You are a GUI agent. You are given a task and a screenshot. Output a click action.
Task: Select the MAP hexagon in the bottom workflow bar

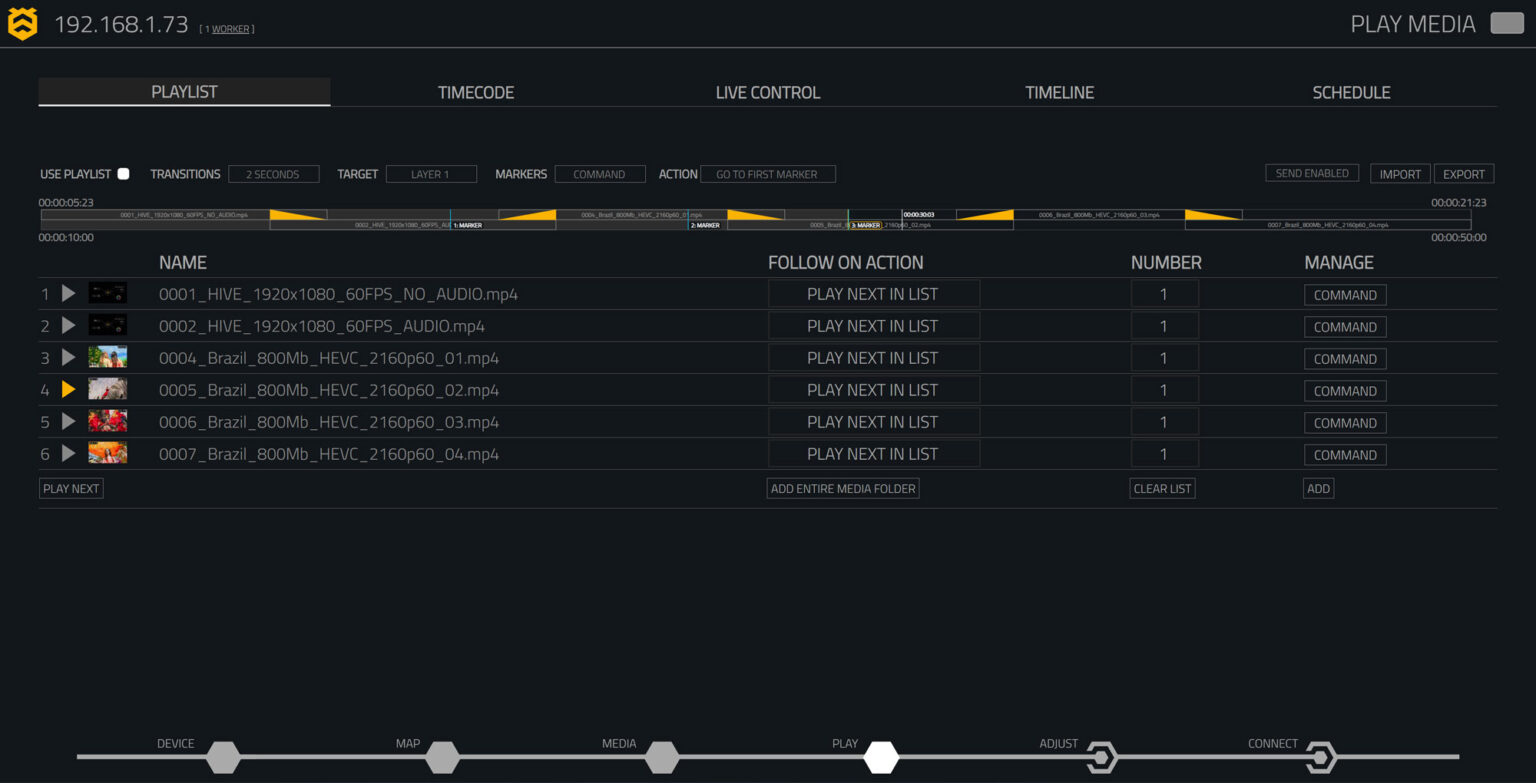[x=443, y=757]
